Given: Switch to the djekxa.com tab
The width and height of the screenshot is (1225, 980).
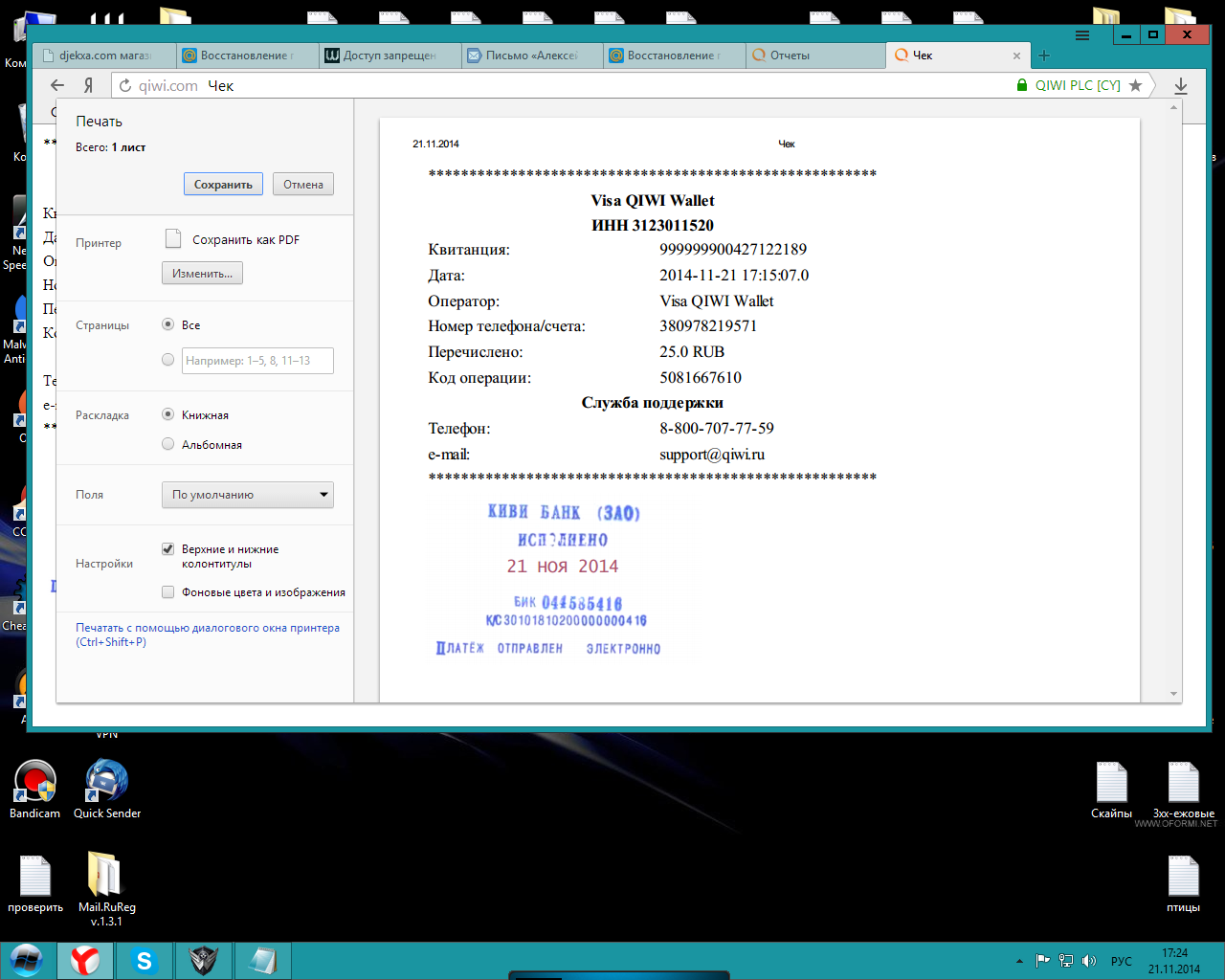Looking at the screenshot, I should click(103, 56).
